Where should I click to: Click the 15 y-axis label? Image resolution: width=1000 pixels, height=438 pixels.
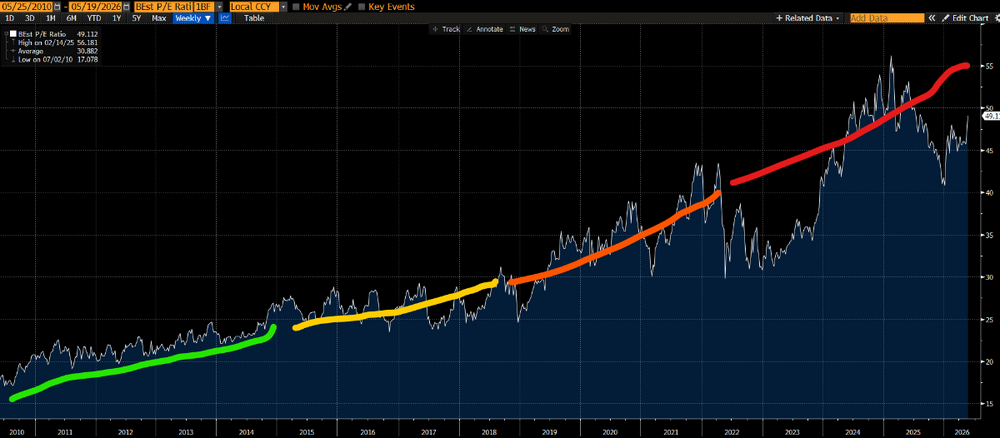pyautogui.click(x=989, y=404)
